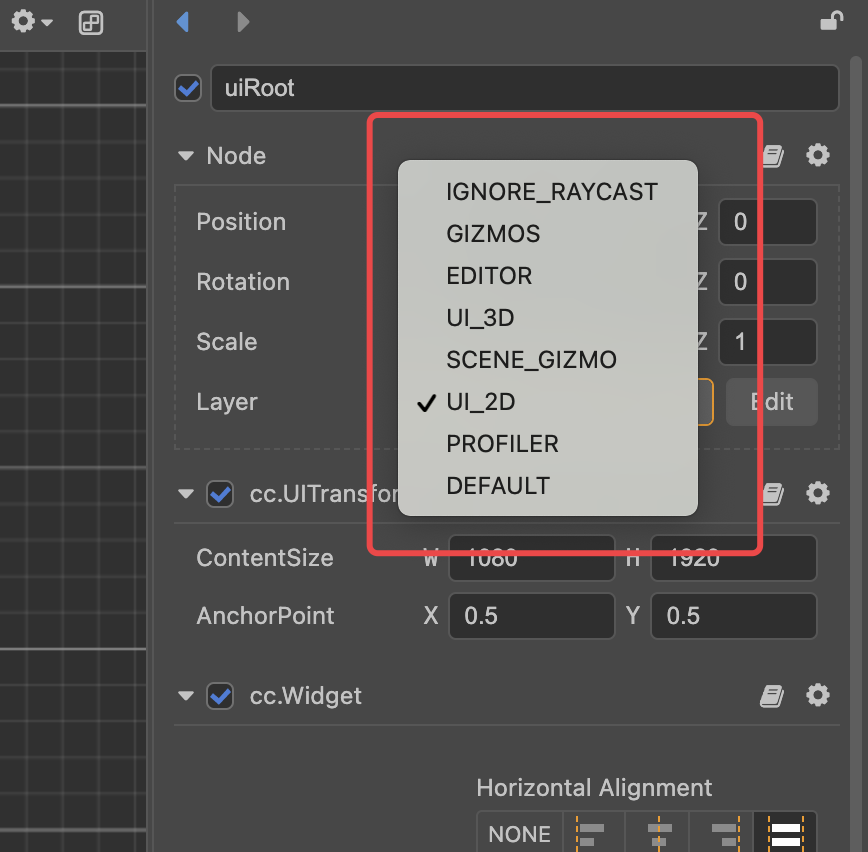Open Node help documentation book icon
This screenshot has height=852, width=868.
(x=772, y=156)
